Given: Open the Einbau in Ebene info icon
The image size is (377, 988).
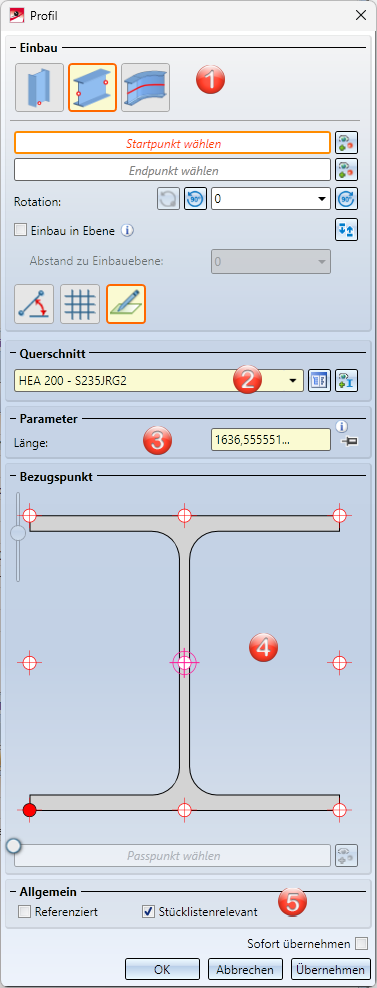Looking at the screenshot, I should tap(127, 231).
